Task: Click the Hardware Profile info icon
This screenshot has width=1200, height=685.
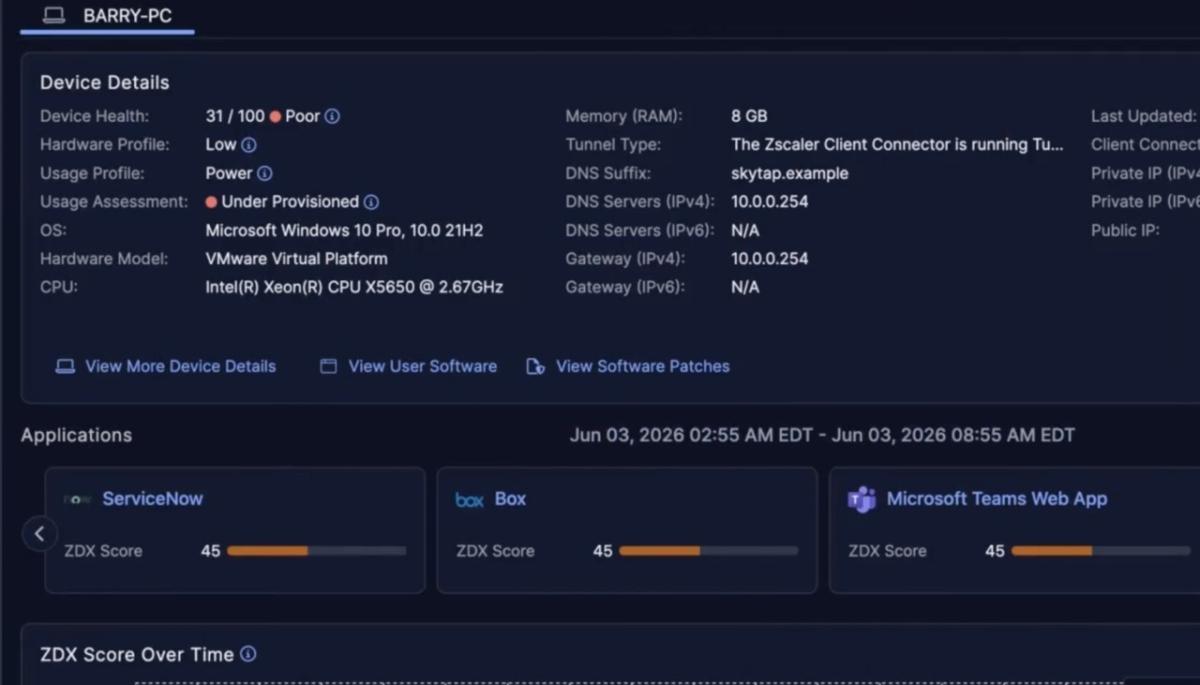Action: pos(249,145)
